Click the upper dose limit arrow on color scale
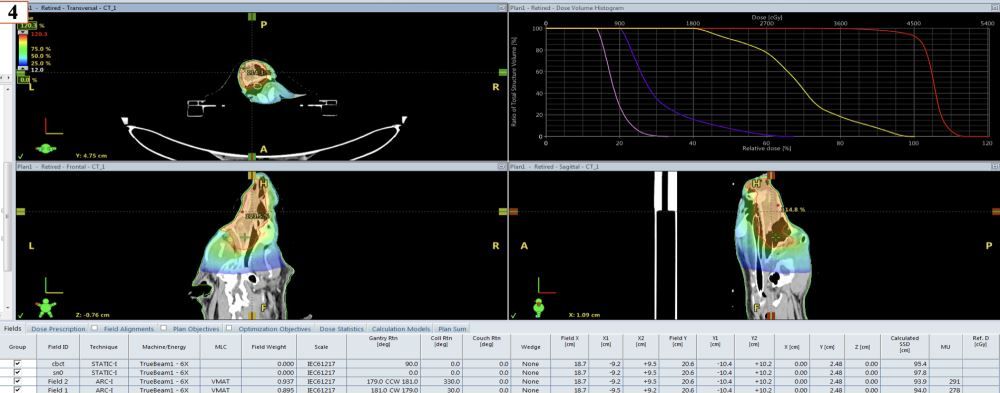The height and width of the screenshot is (393, 1000). point(22,32)
